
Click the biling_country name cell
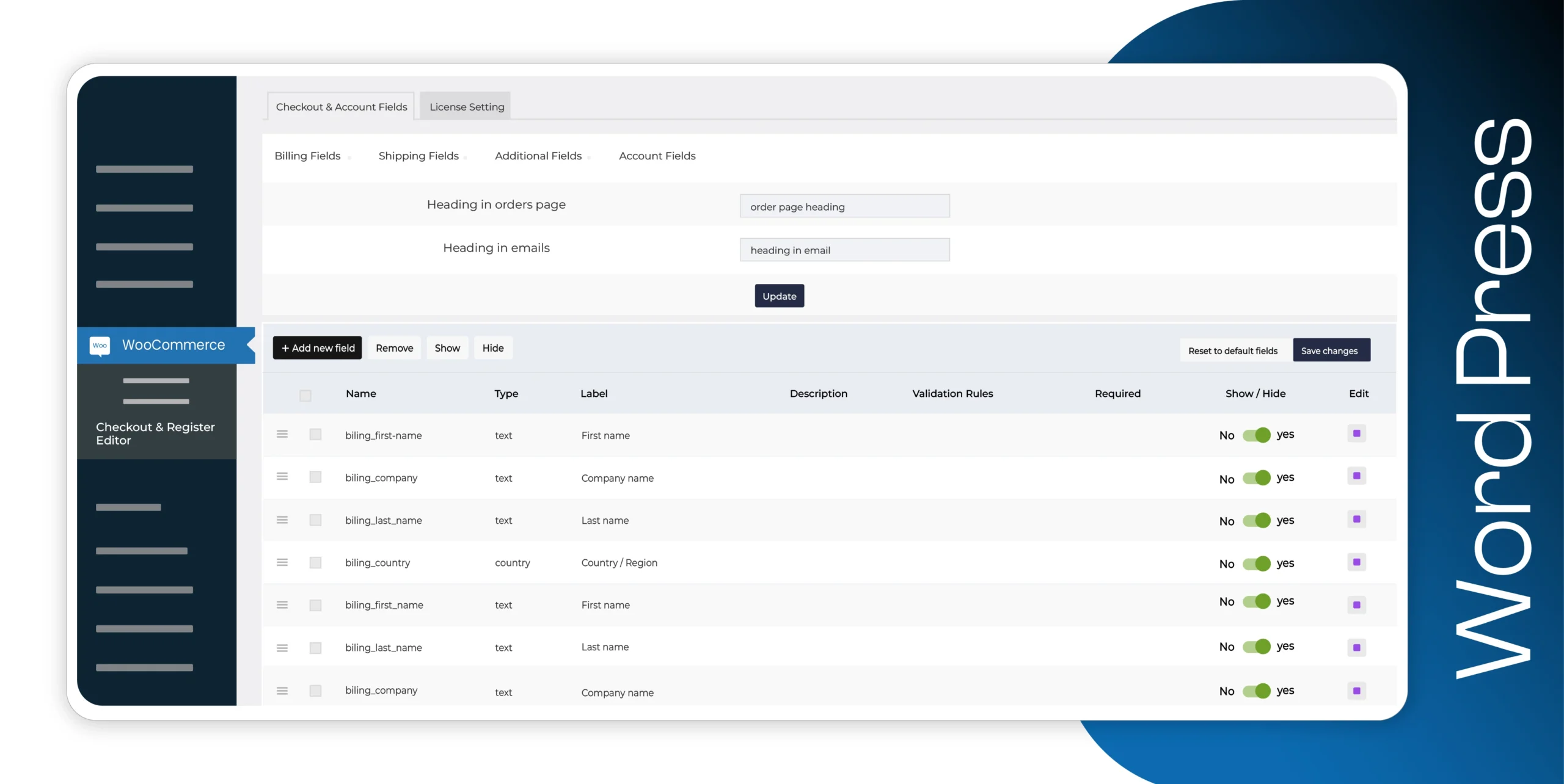(x=378, y=562)
